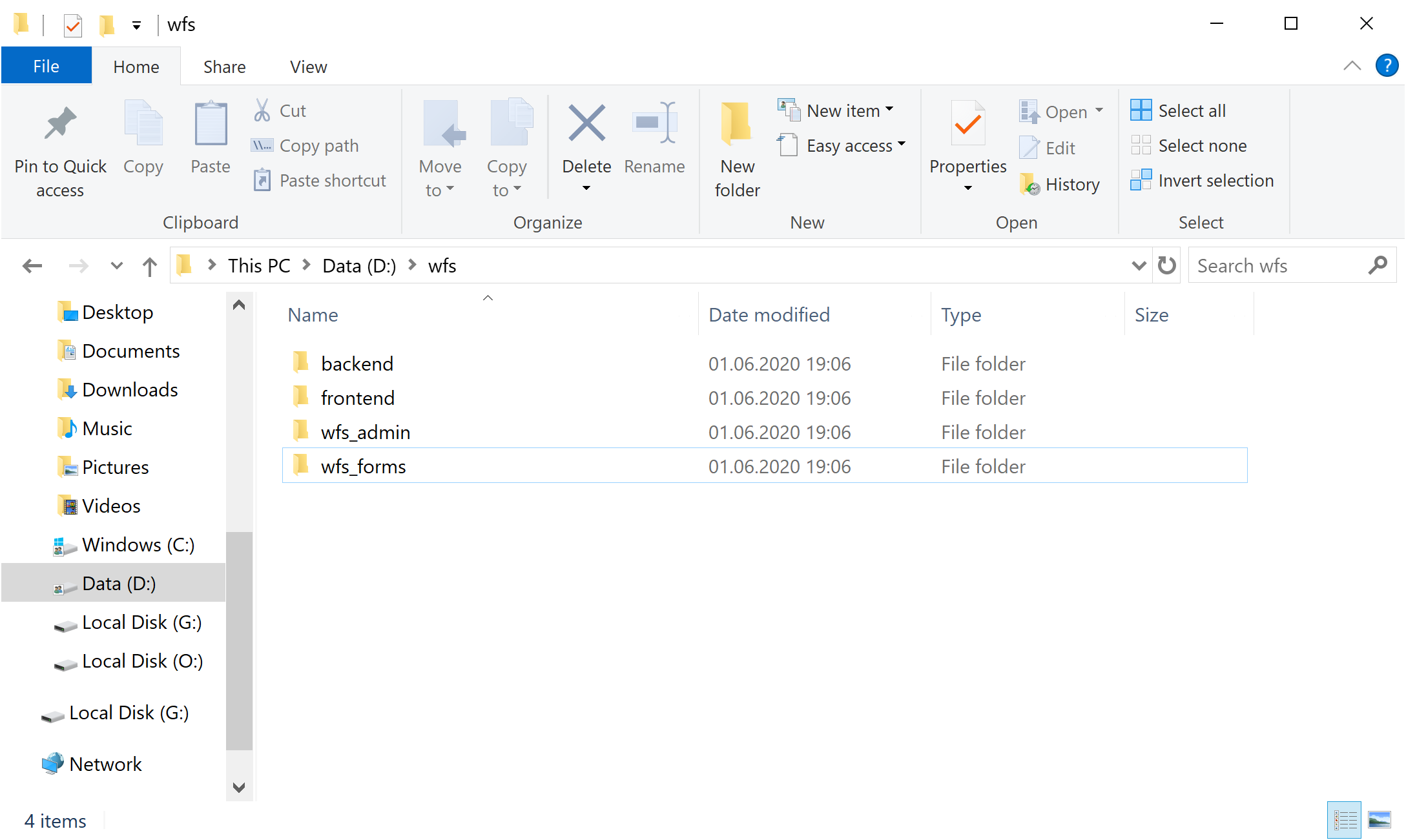Go Forward with the right arrow
This screenshot has height=840, width=1406.
[79, 265]
